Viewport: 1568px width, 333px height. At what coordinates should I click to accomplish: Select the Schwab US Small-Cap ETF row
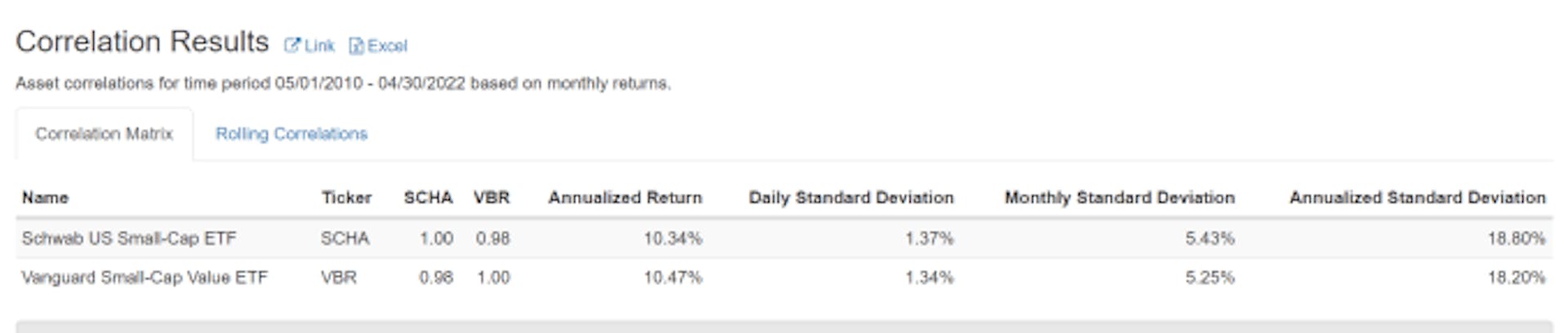tap(784, 238)
